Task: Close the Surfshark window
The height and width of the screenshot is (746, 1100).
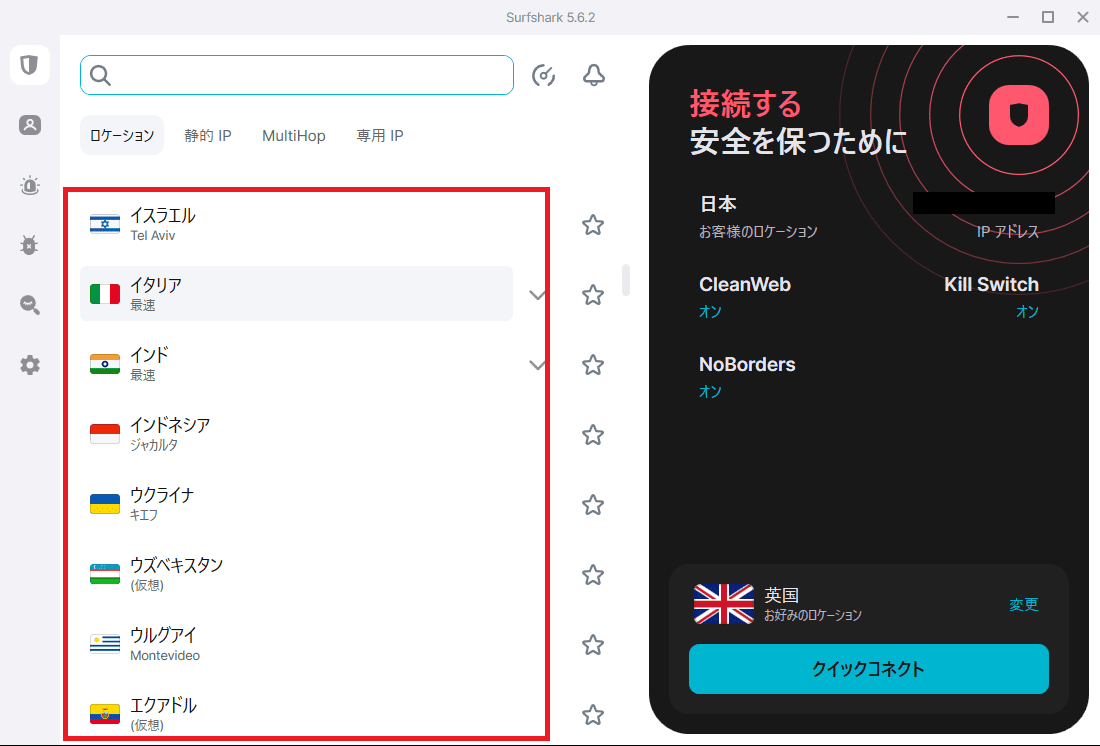Action: coord(1082,17)
